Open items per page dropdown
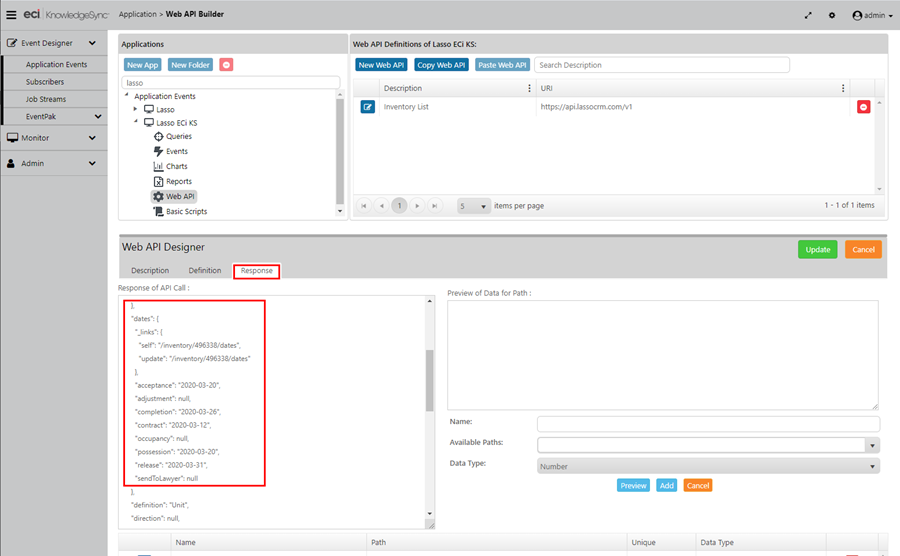Image resolution: width=900 pixels, height=556 pixels. click(x=474, y=206)
